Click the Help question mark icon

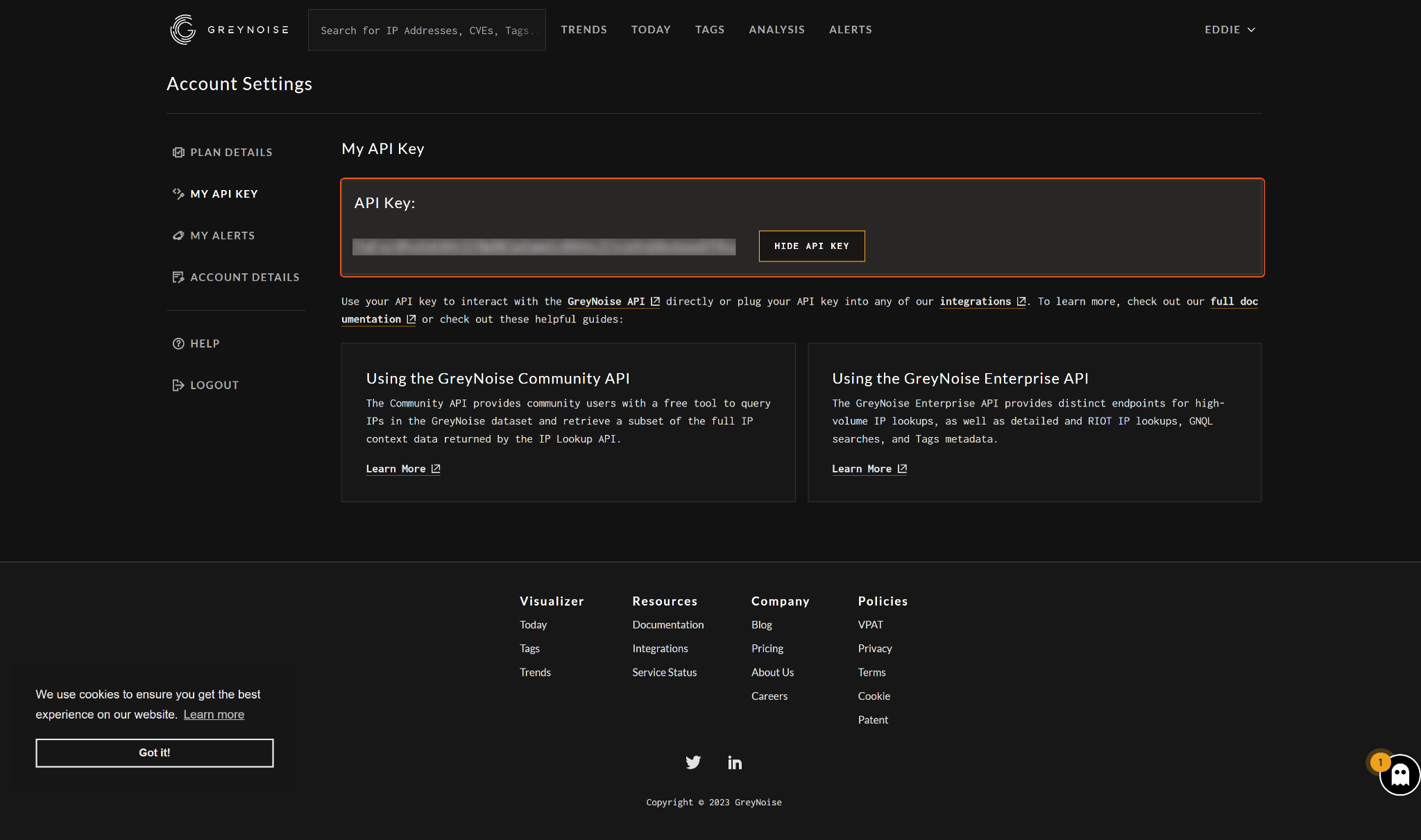pyautogui.click(x=178, y=344)
